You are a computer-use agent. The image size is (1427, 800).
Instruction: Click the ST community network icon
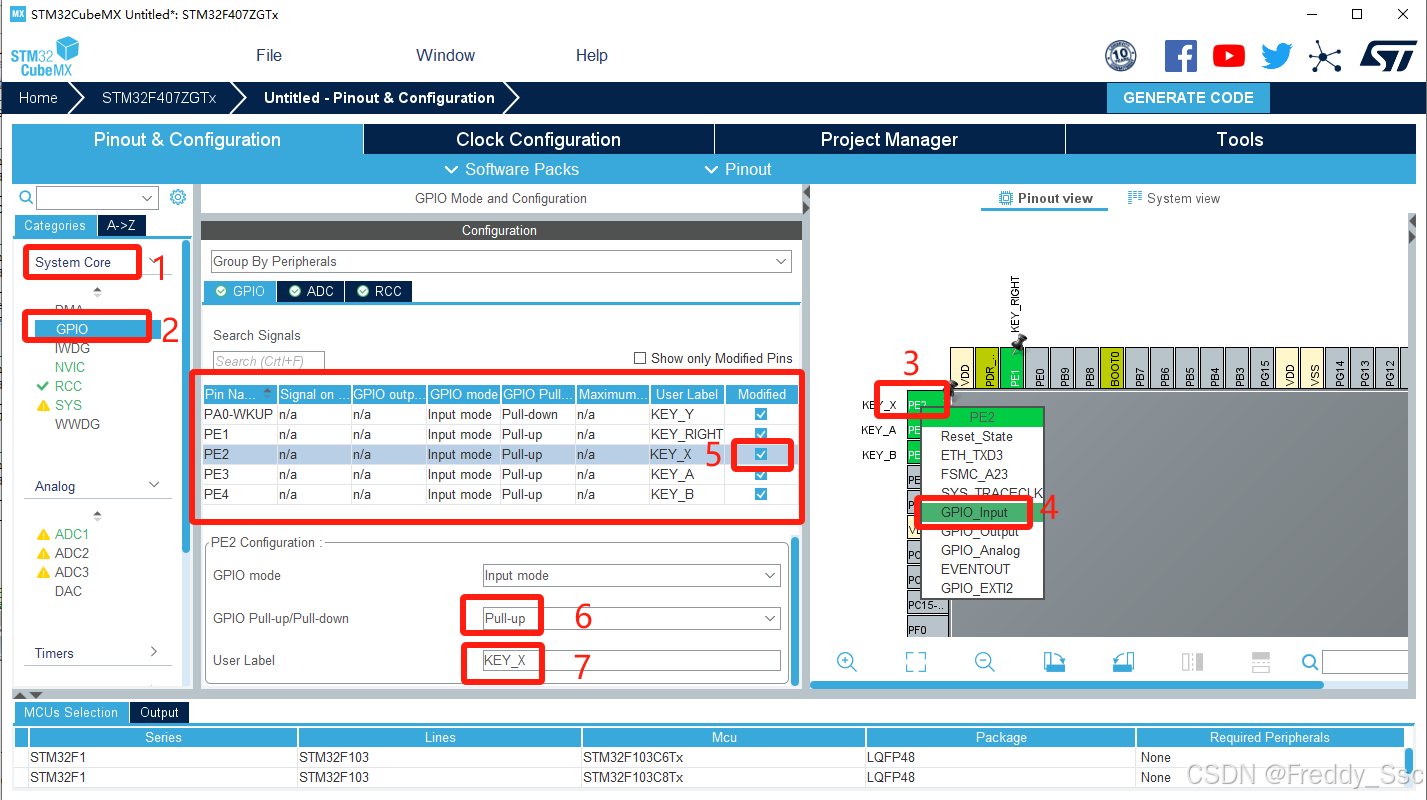click(x=1325, y=56)
